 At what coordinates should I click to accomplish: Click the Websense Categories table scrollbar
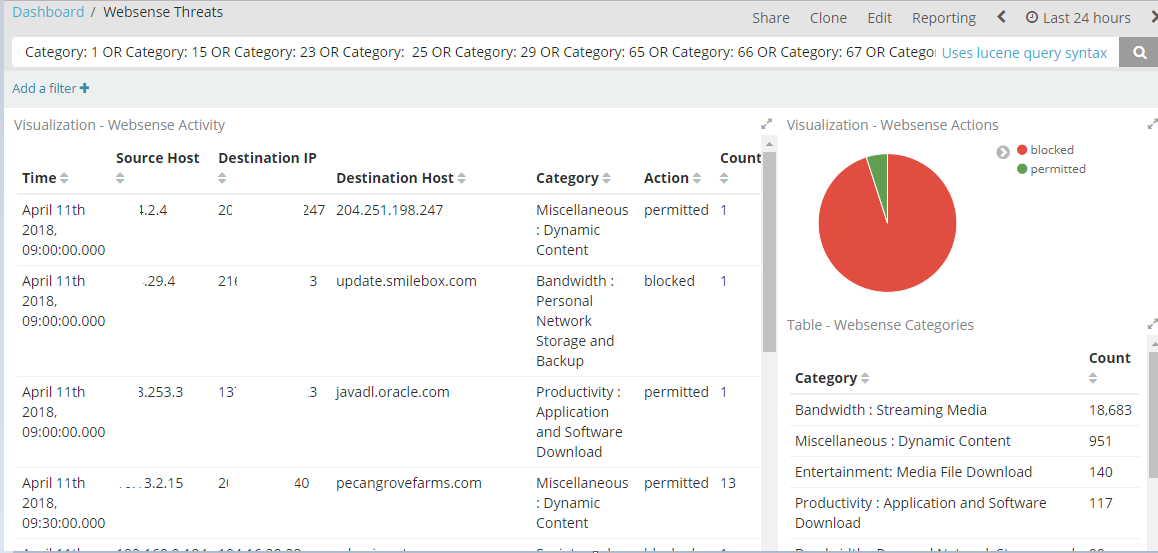[x=1152, y=413]
